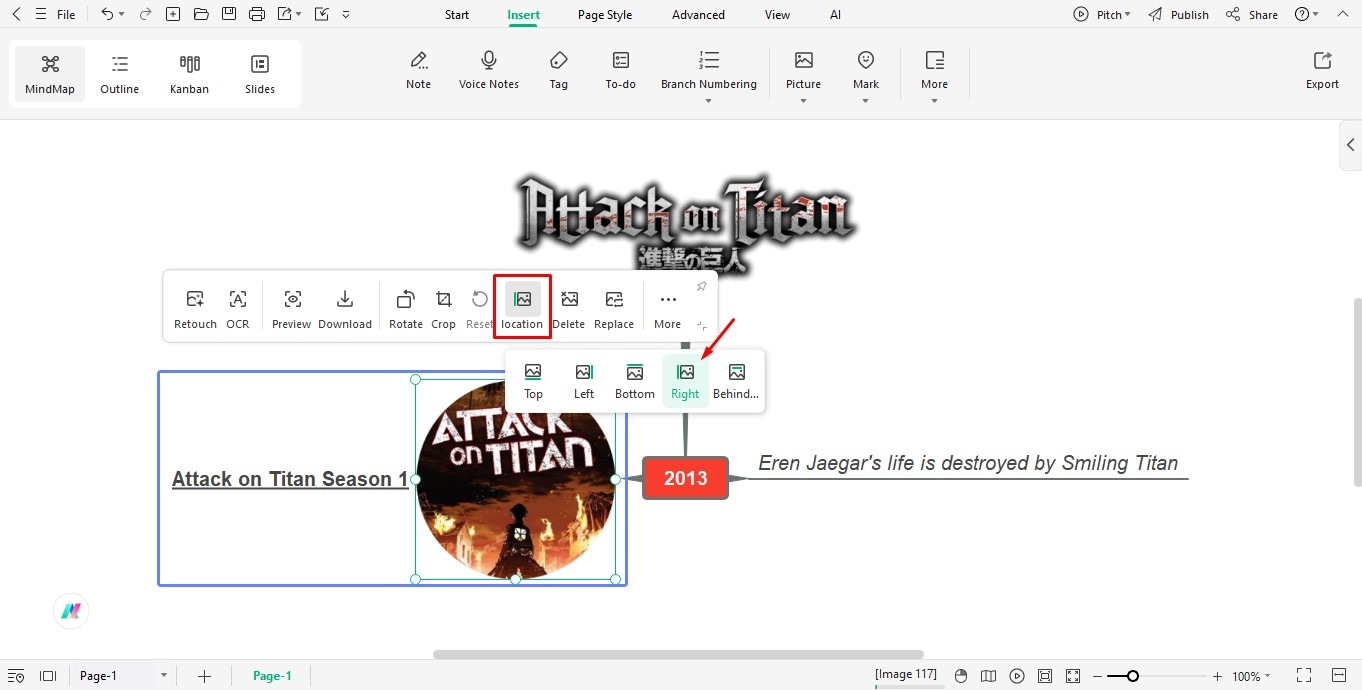Switch to the Insert tab
This screenshot has height=690, width=1362.
pos(523,15)
